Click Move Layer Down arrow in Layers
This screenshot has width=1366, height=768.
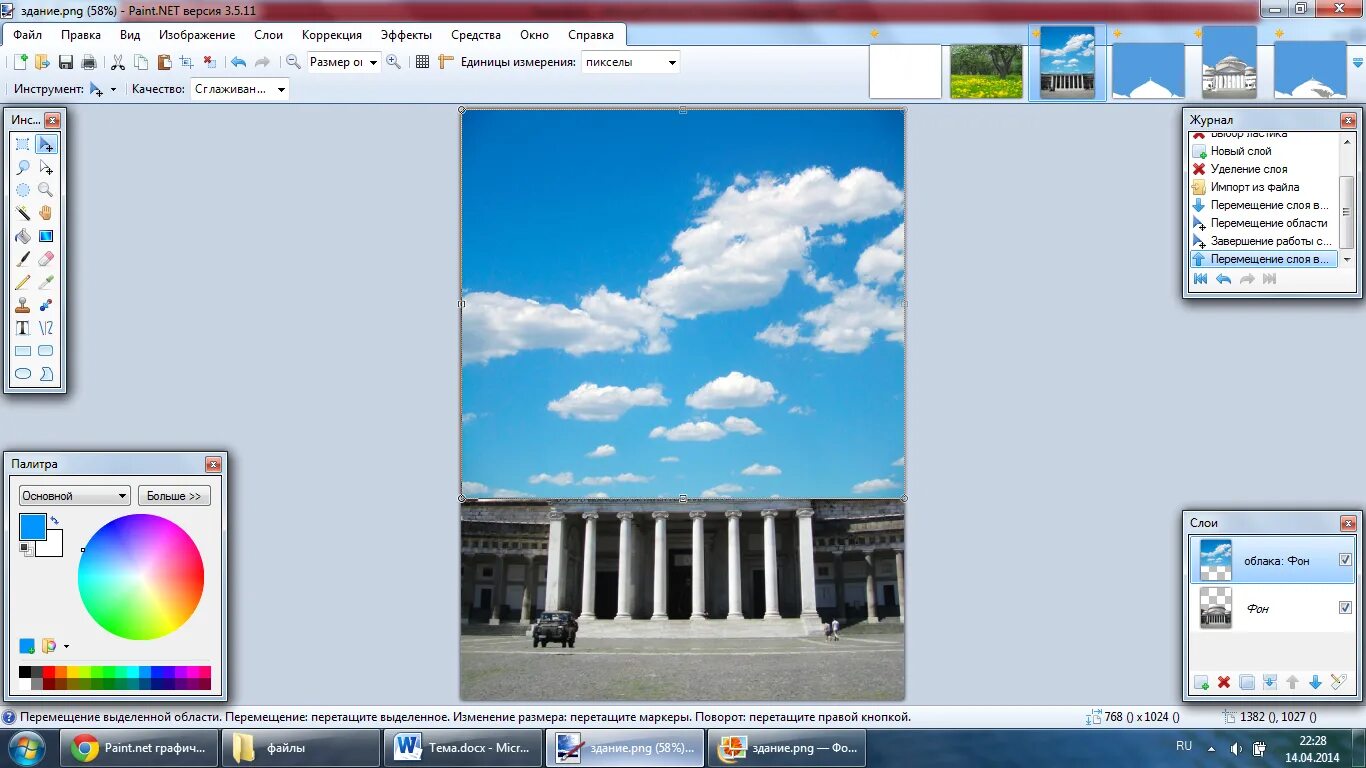(1316, 682)
